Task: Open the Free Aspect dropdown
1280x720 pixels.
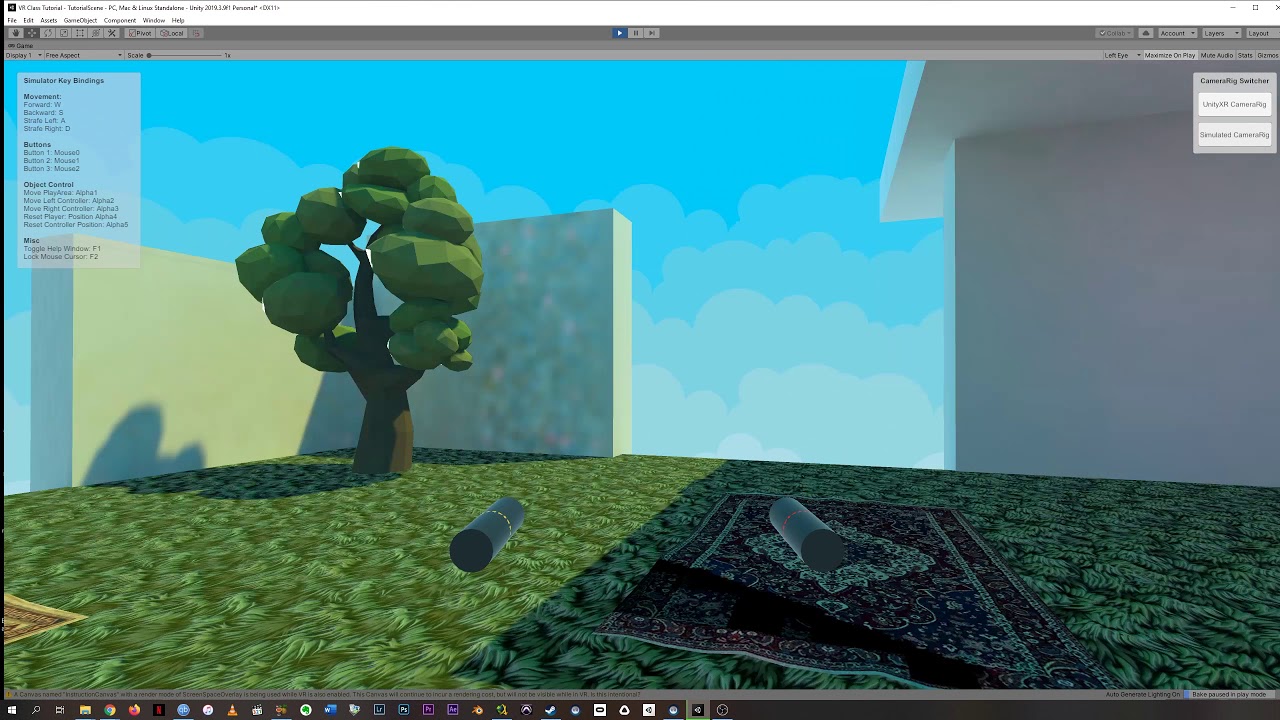Action: (84, 55)
